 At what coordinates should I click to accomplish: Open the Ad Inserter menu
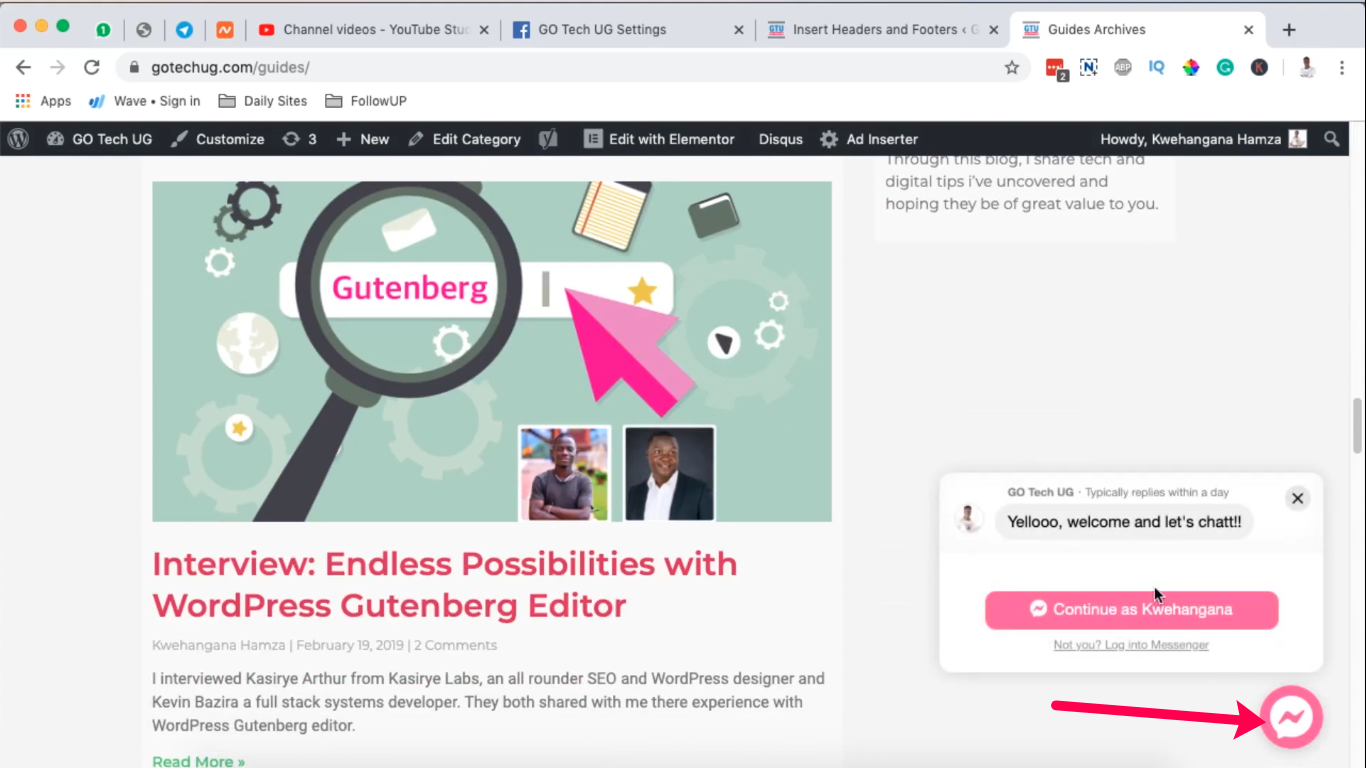pos(869,139)
